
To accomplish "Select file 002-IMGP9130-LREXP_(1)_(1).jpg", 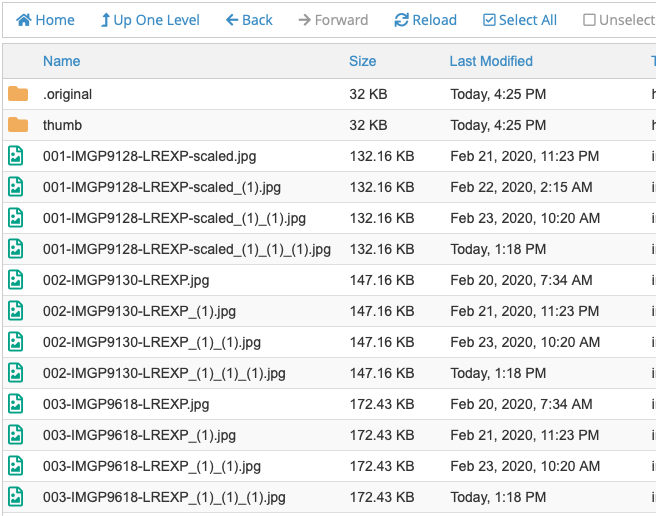I will [151, 342].
